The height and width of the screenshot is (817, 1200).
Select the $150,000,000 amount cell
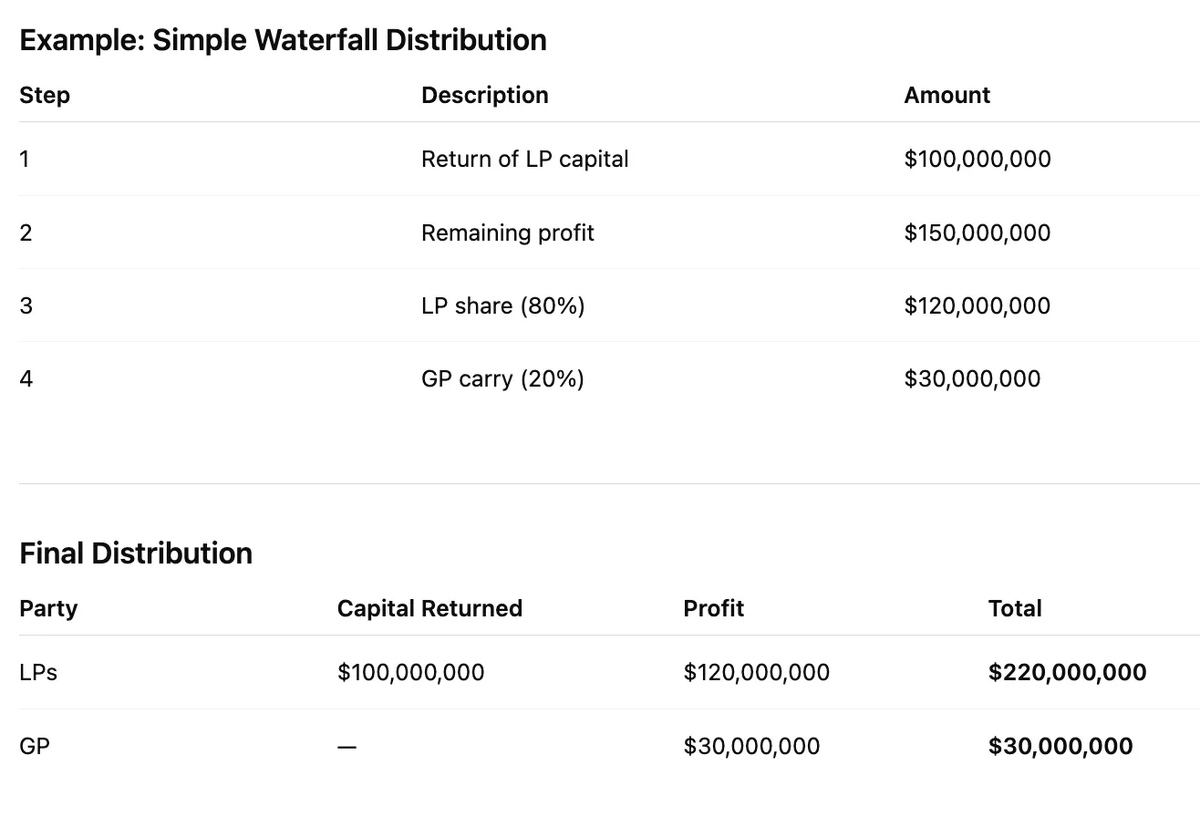click(977, 233)
